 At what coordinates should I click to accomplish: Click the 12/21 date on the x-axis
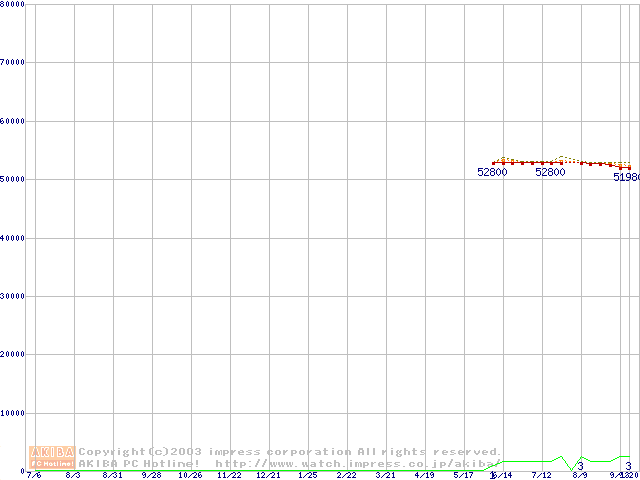[268, 475]
